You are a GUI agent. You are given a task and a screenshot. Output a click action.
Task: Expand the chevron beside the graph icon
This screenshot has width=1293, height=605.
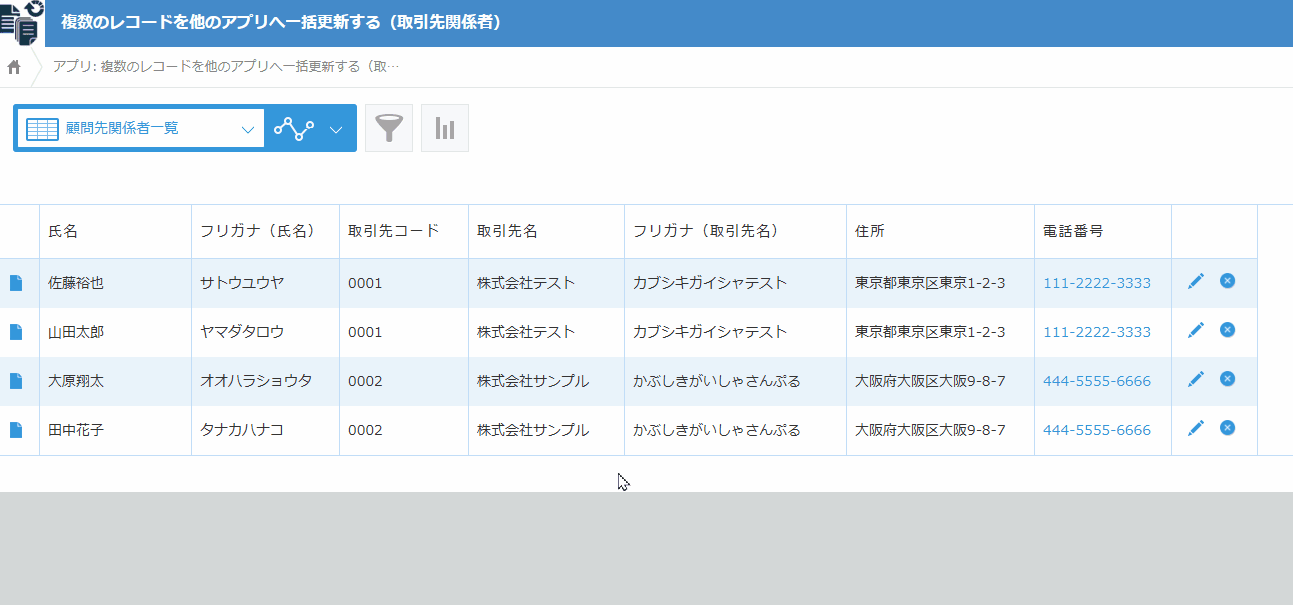coord(336,129)
